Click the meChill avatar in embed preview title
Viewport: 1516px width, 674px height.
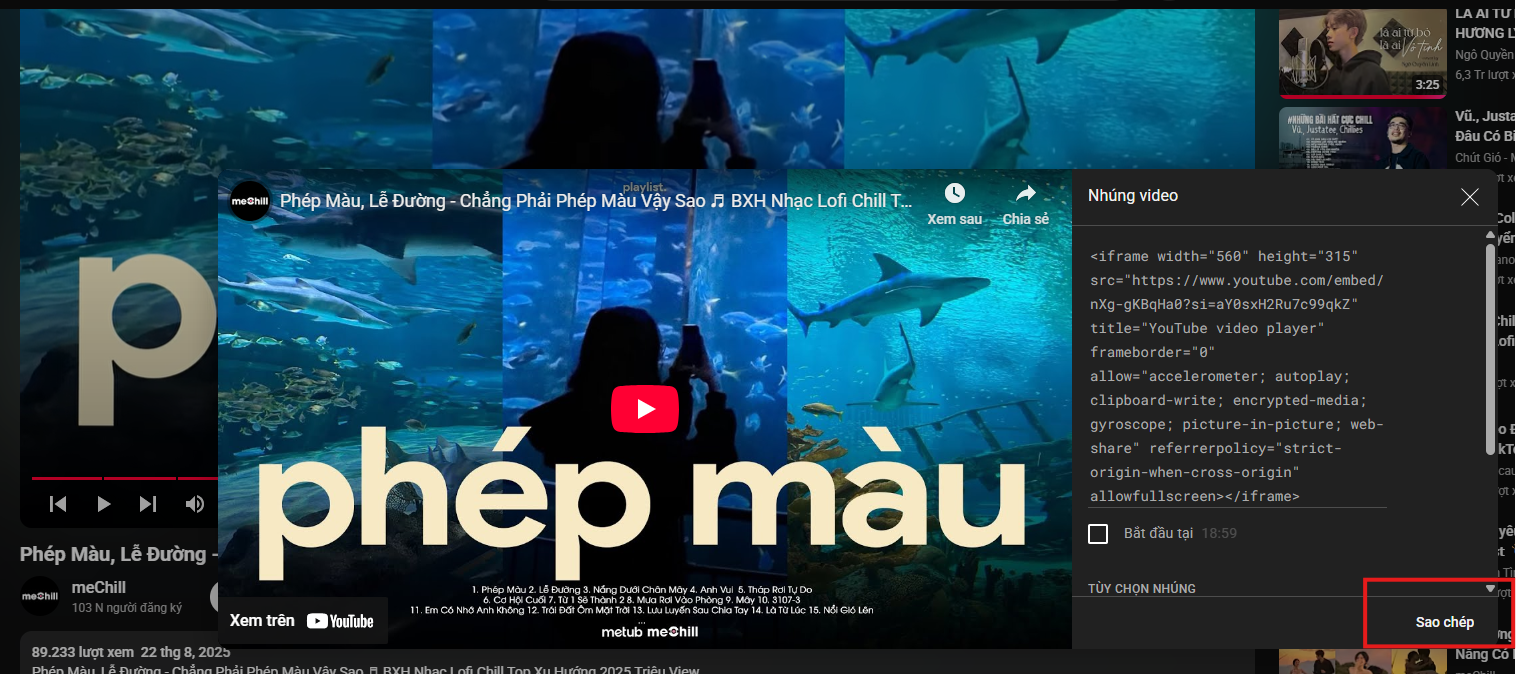[x=250, y=201]
